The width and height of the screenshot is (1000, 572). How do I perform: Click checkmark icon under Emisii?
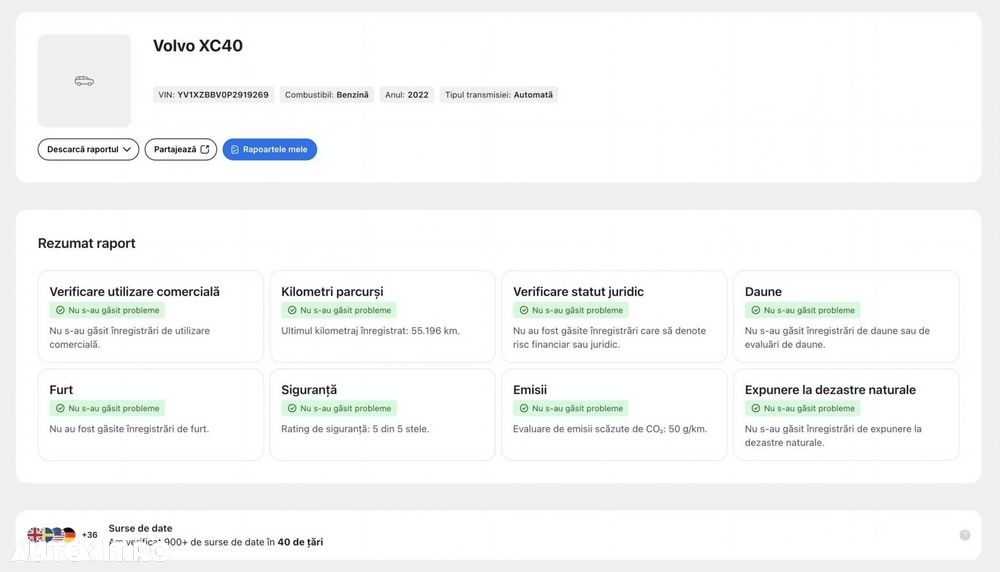[x=524, y=409]
